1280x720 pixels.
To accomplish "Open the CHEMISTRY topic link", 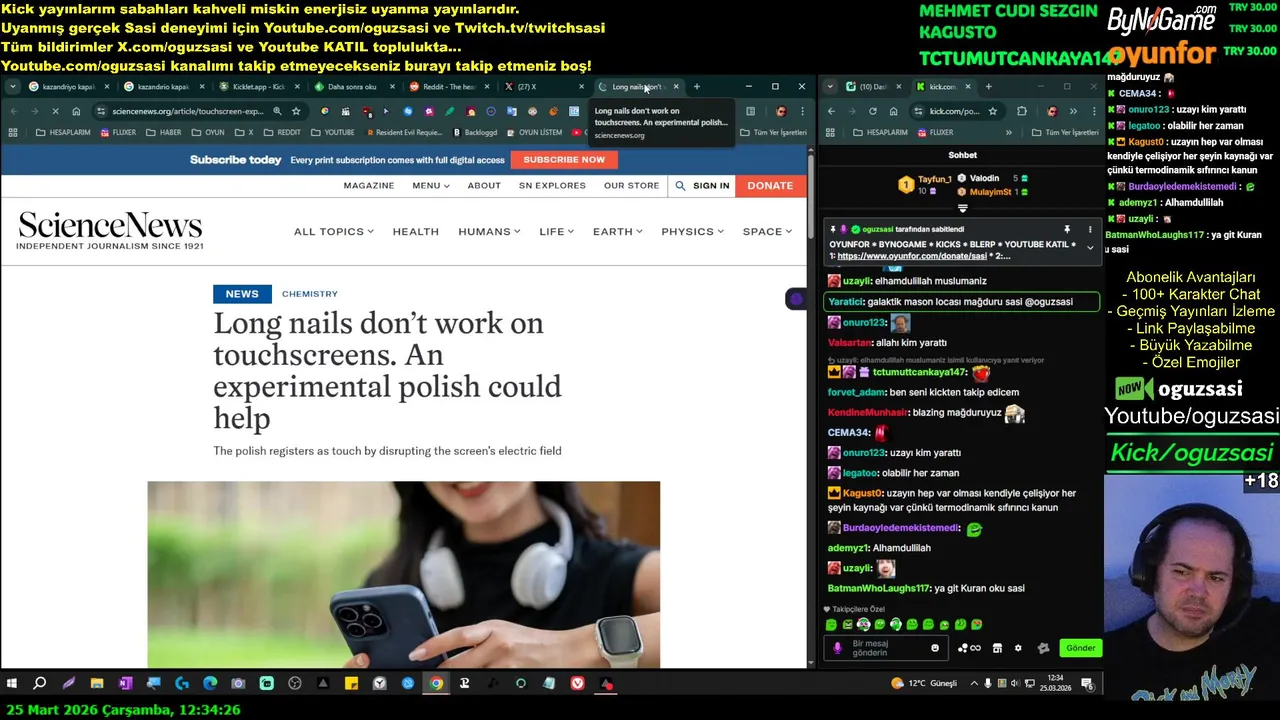I will click(310, 294).
